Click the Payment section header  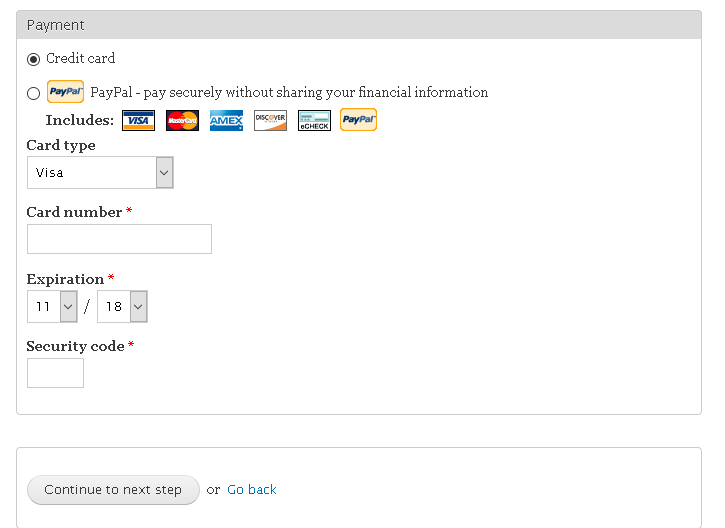[x=359, y=25]
